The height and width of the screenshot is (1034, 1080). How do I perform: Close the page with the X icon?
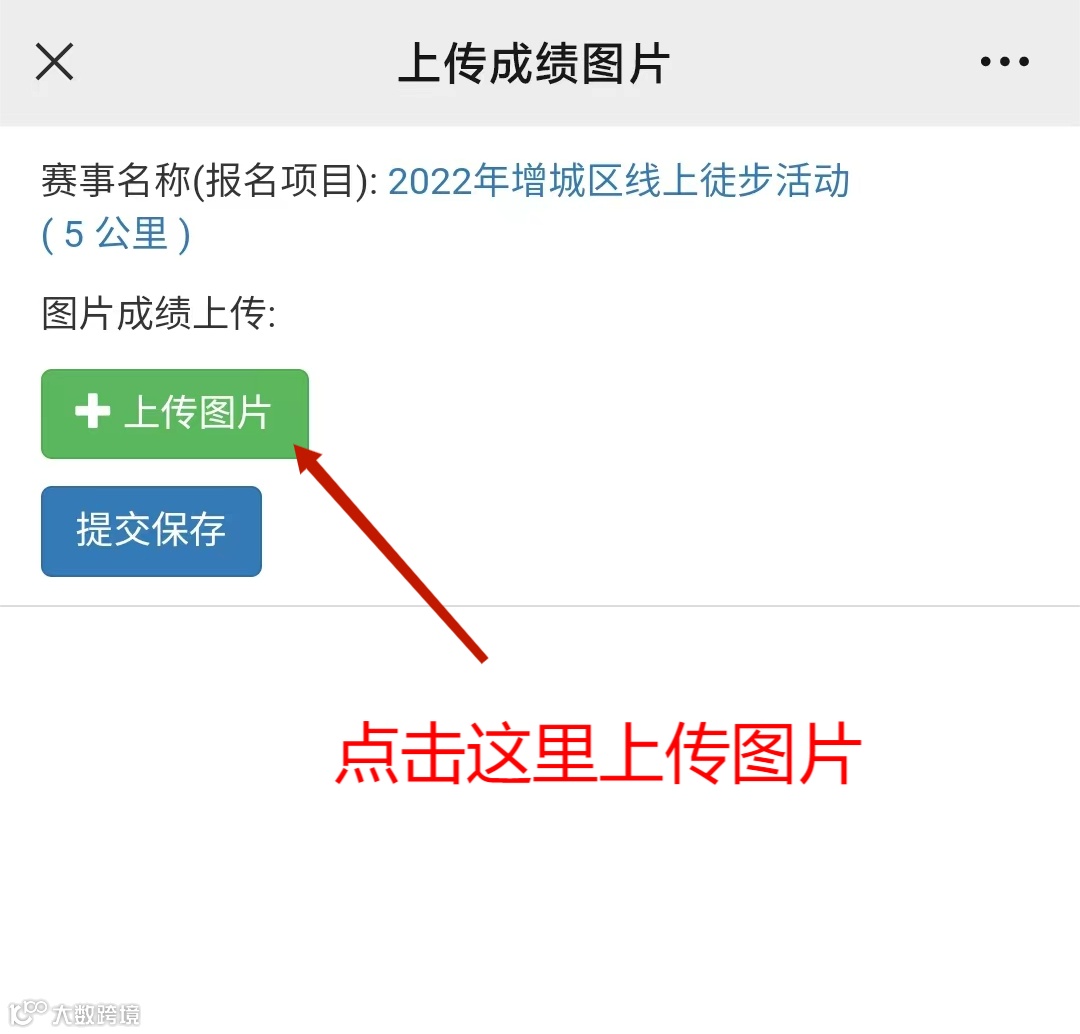click(x=54, y=62)
